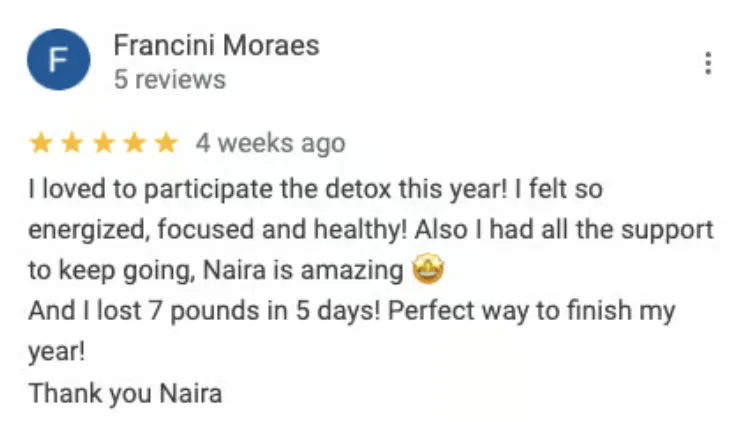
Task: Click the word 'year!' on its own line
Action: pyautogui.click(x=57, y=352)
